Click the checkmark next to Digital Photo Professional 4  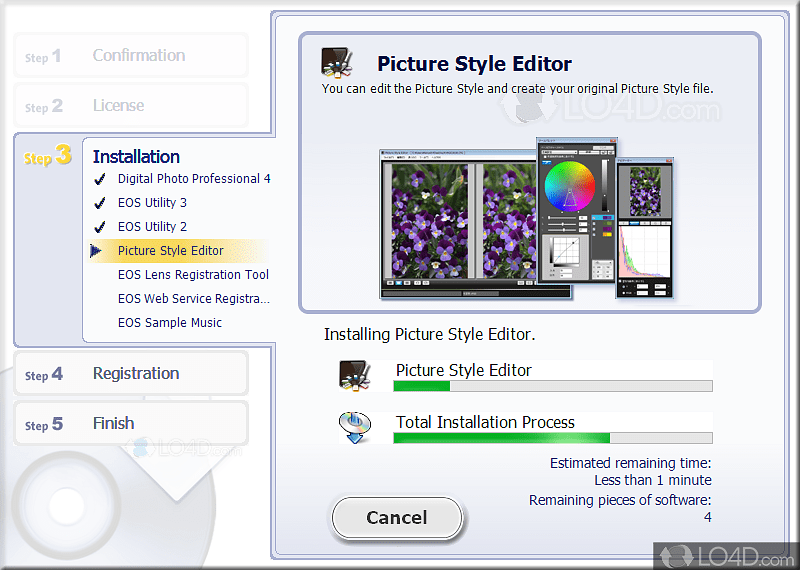(100, 179)
